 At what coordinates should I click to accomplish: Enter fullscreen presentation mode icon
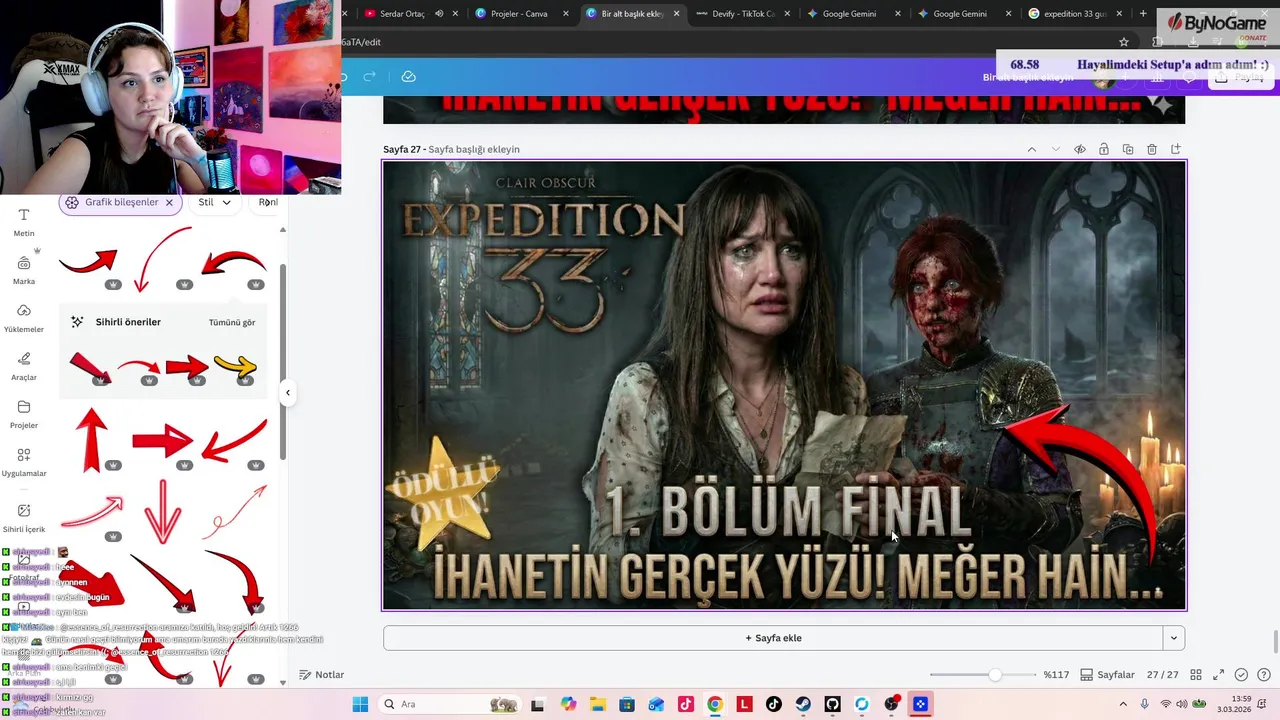(x=1219, y=675)
